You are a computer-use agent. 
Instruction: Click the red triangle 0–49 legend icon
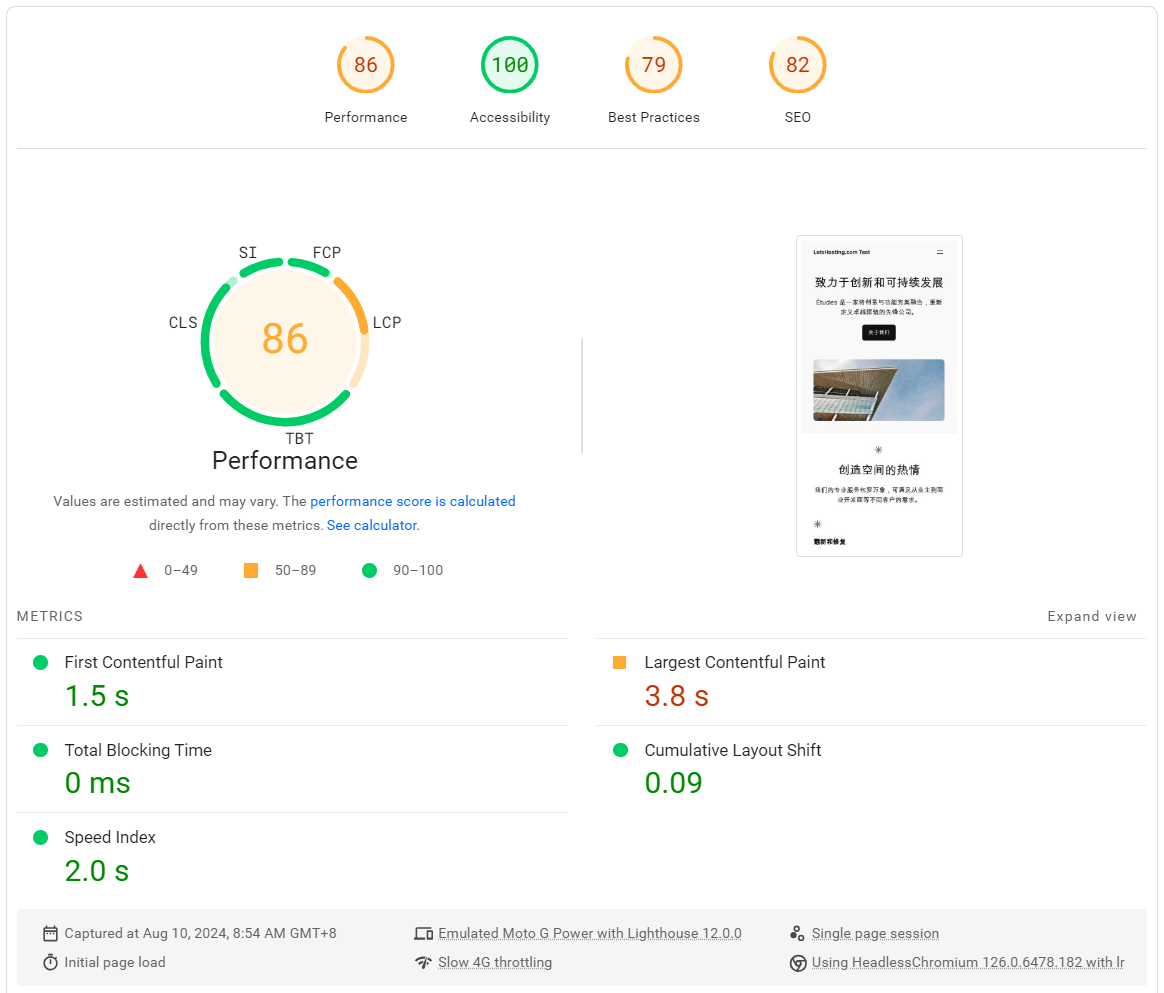click(140, 571)
